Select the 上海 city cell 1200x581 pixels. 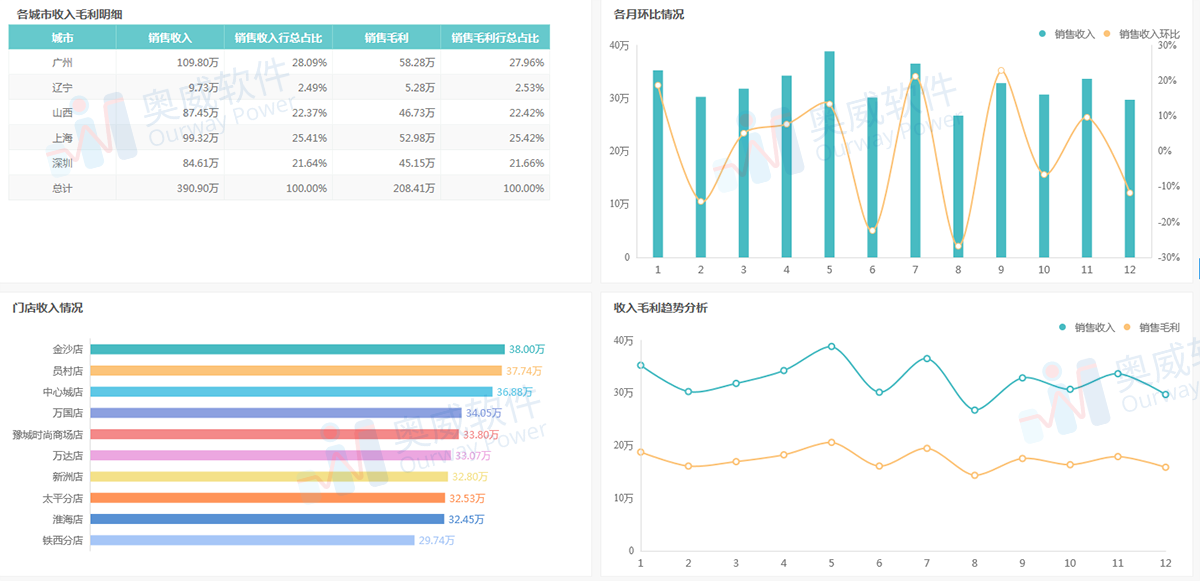(x=62, y=137)
